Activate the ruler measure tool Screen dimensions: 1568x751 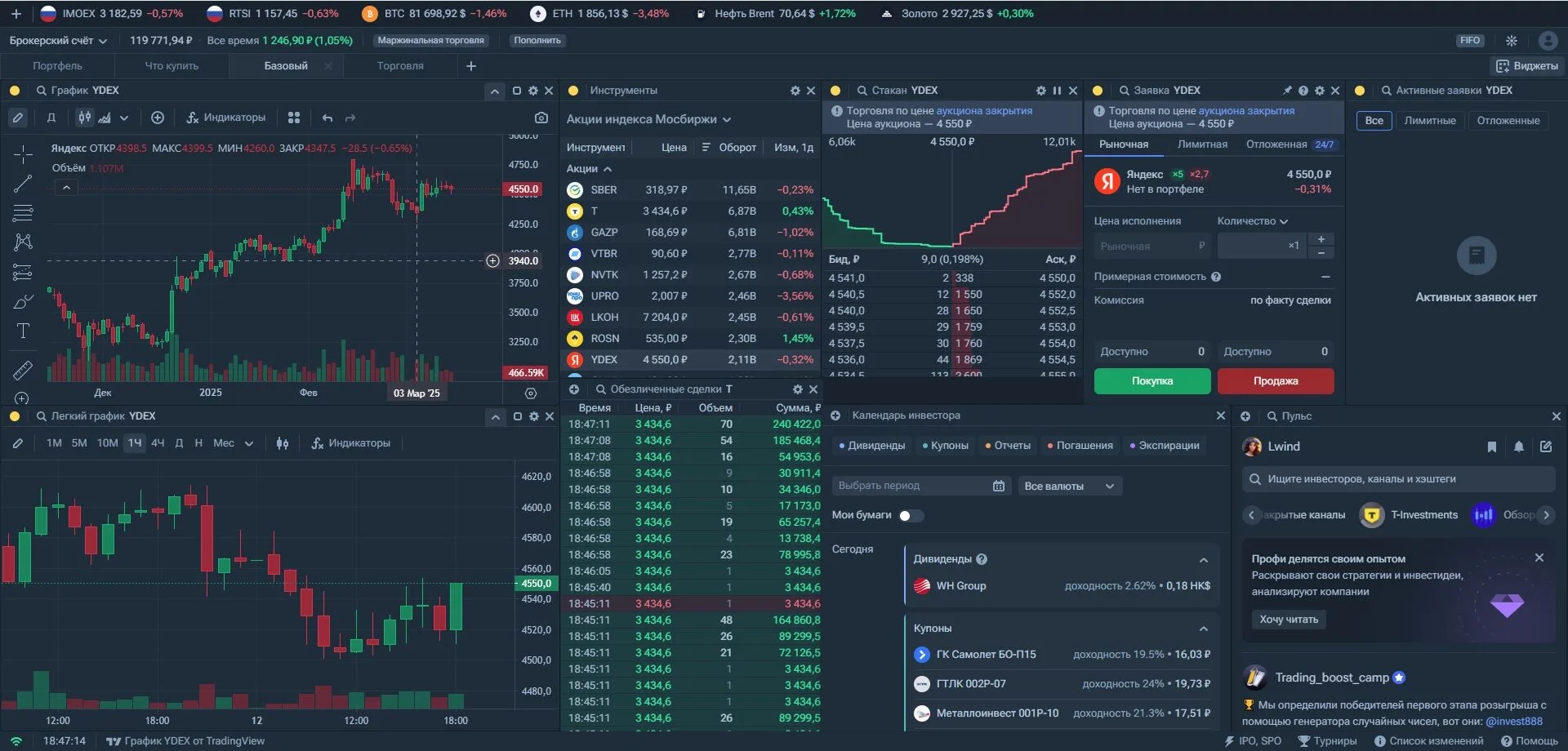[23, 370]
